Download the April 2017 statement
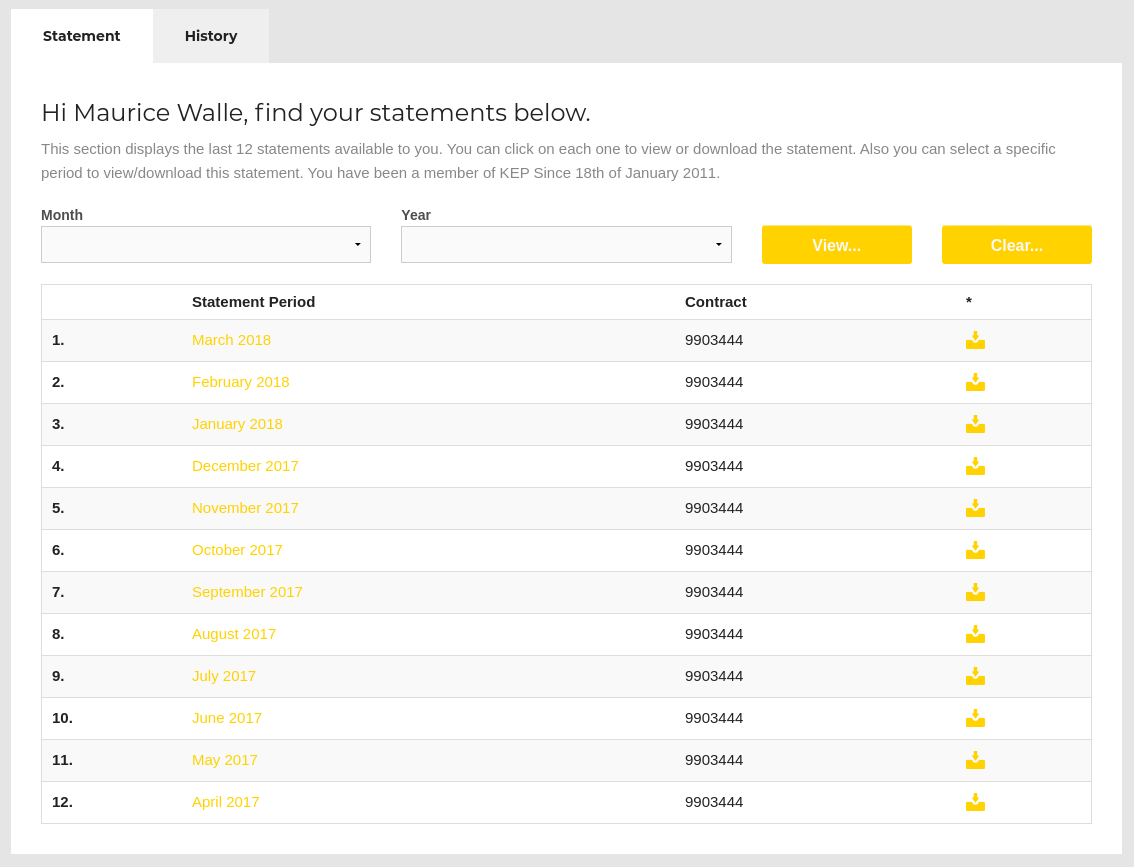Screen dimensions: 1134x867 [x=975, y=803]
